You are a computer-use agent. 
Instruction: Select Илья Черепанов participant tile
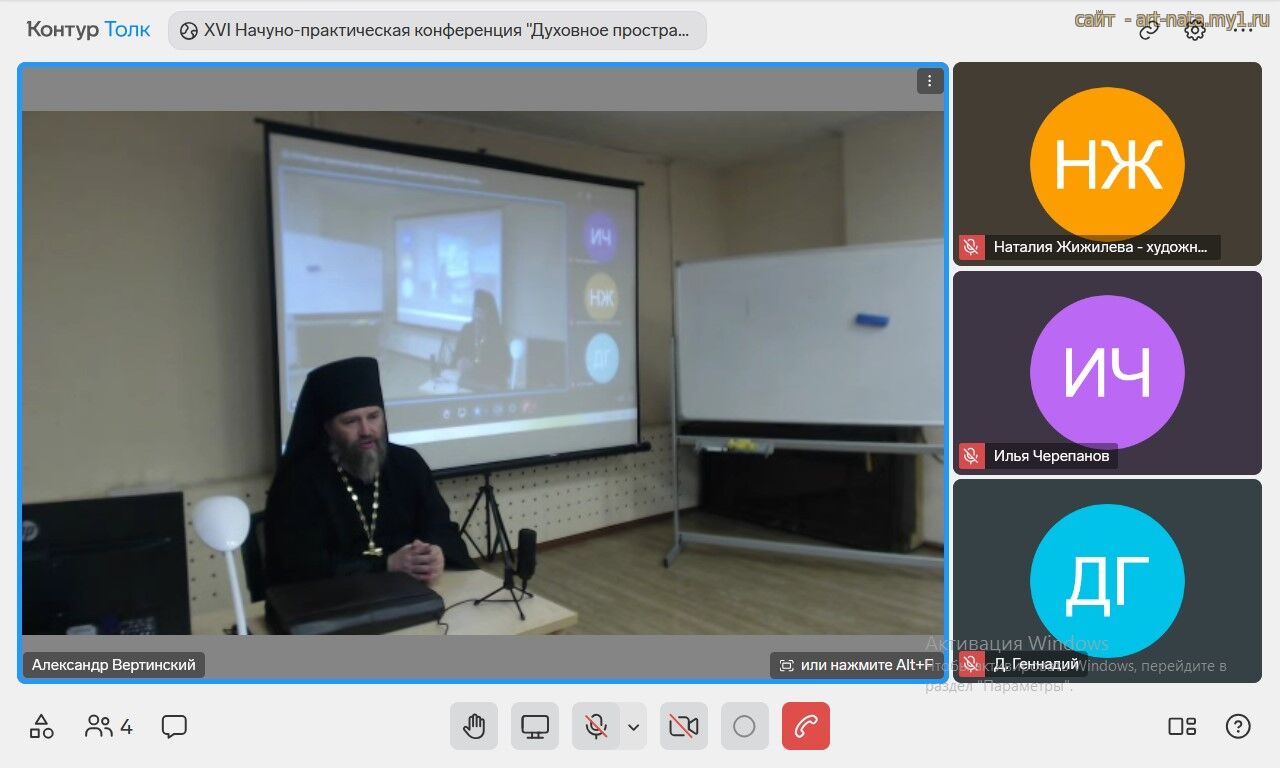(x=1107, y=372)
